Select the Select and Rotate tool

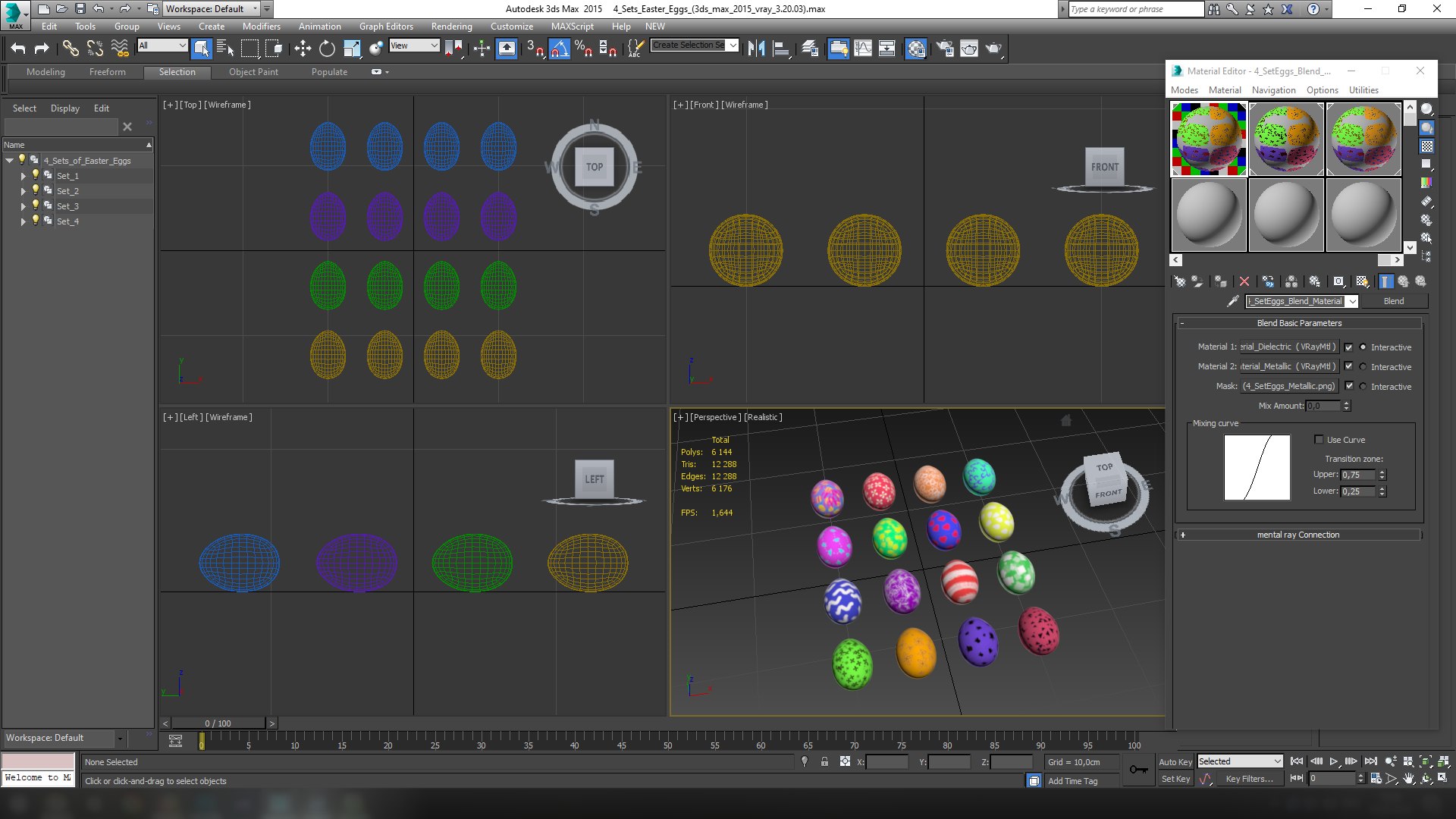coord(327,49)
